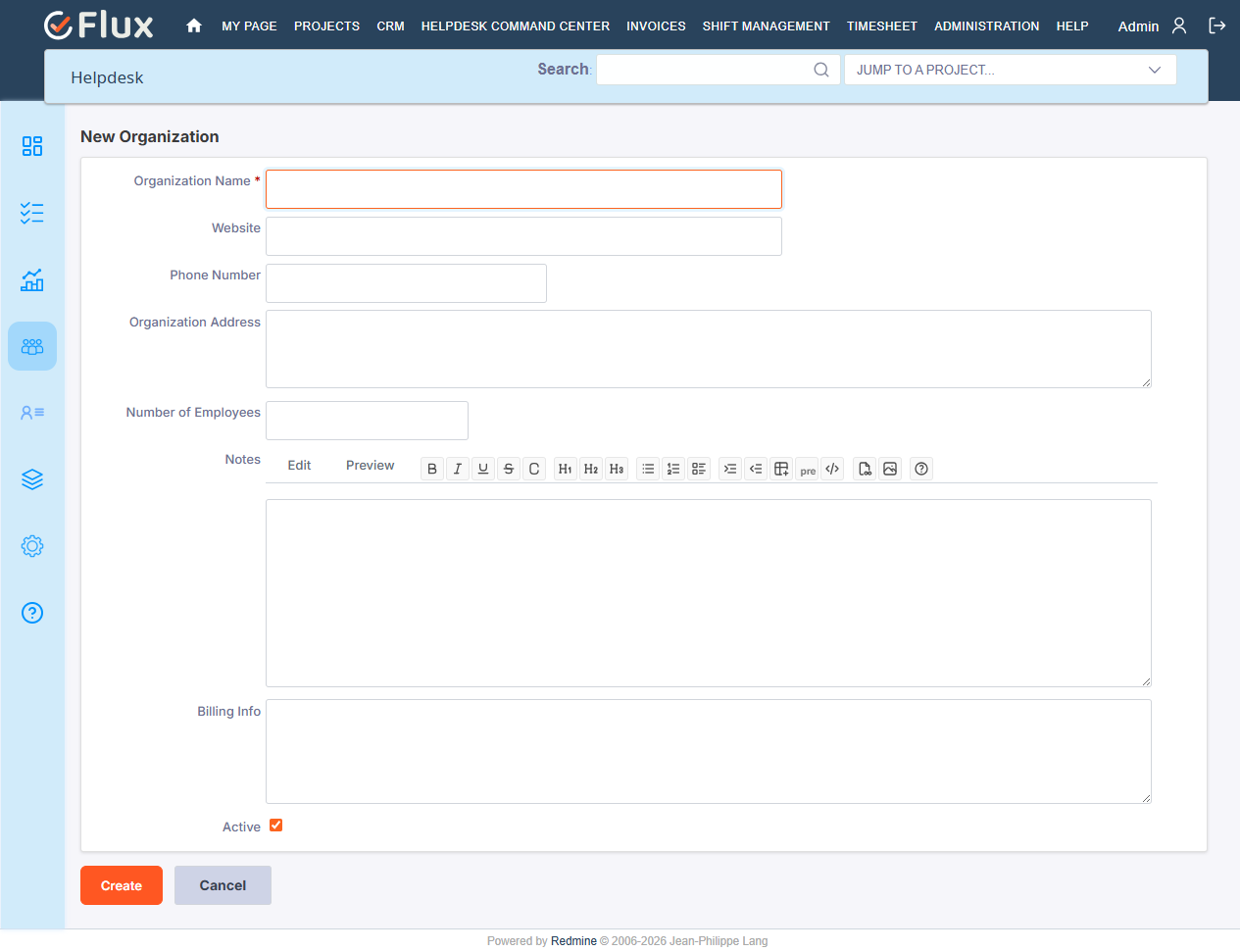Open the My Page menu

tap(249, 26)
